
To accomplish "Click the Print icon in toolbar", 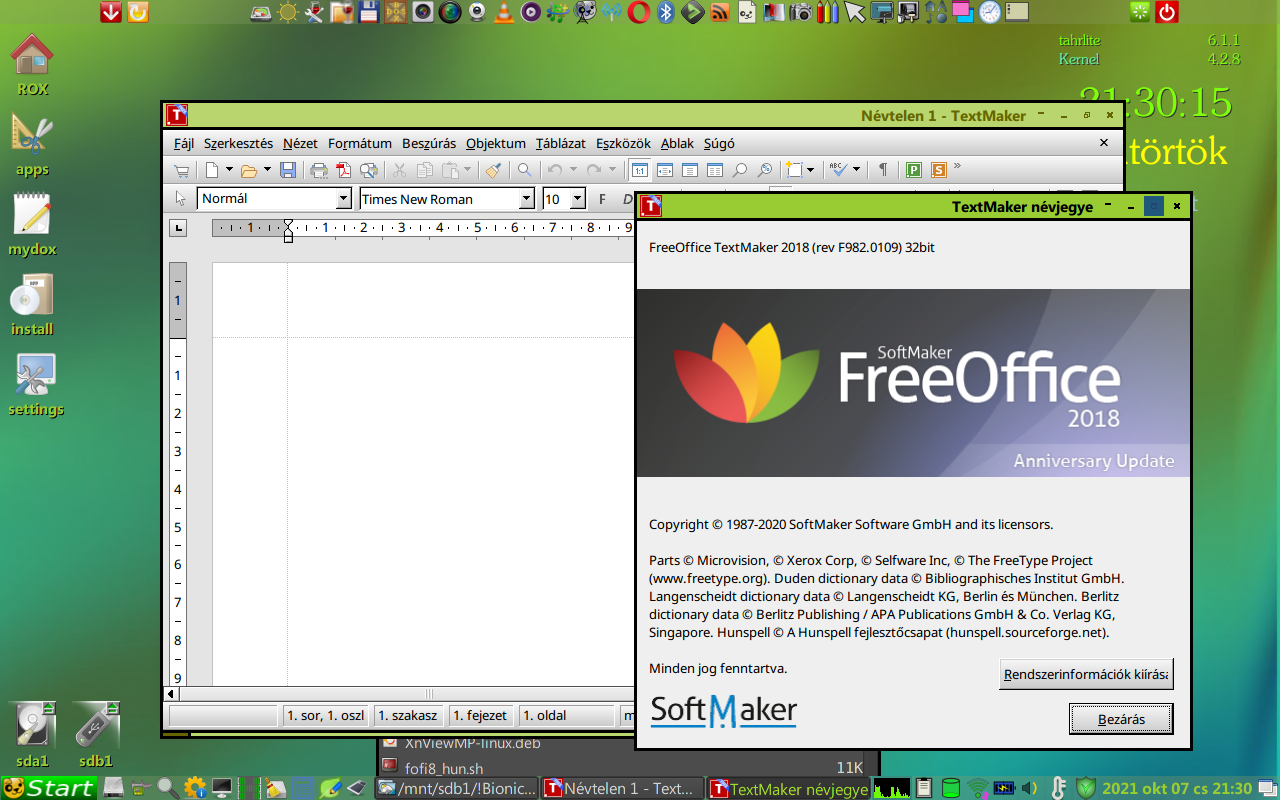I will click(319, 170).
